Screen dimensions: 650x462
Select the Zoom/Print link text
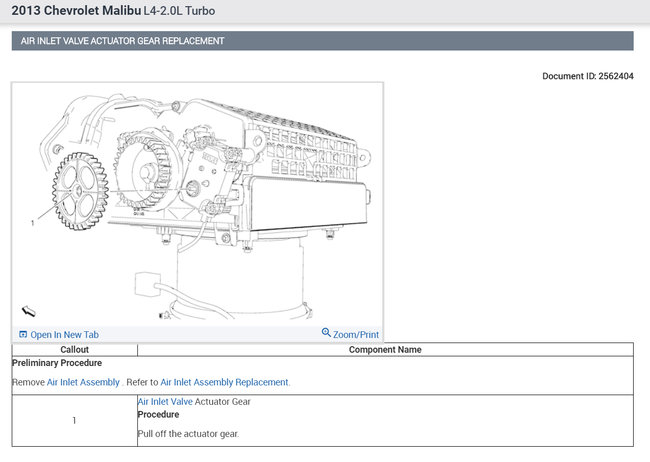(356, 334)
